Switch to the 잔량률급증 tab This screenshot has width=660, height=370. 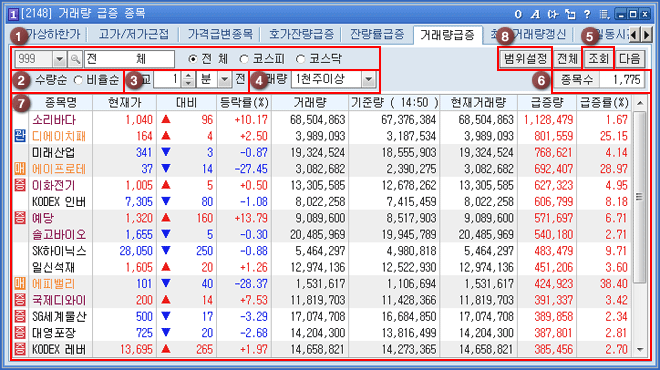[377, 34]
